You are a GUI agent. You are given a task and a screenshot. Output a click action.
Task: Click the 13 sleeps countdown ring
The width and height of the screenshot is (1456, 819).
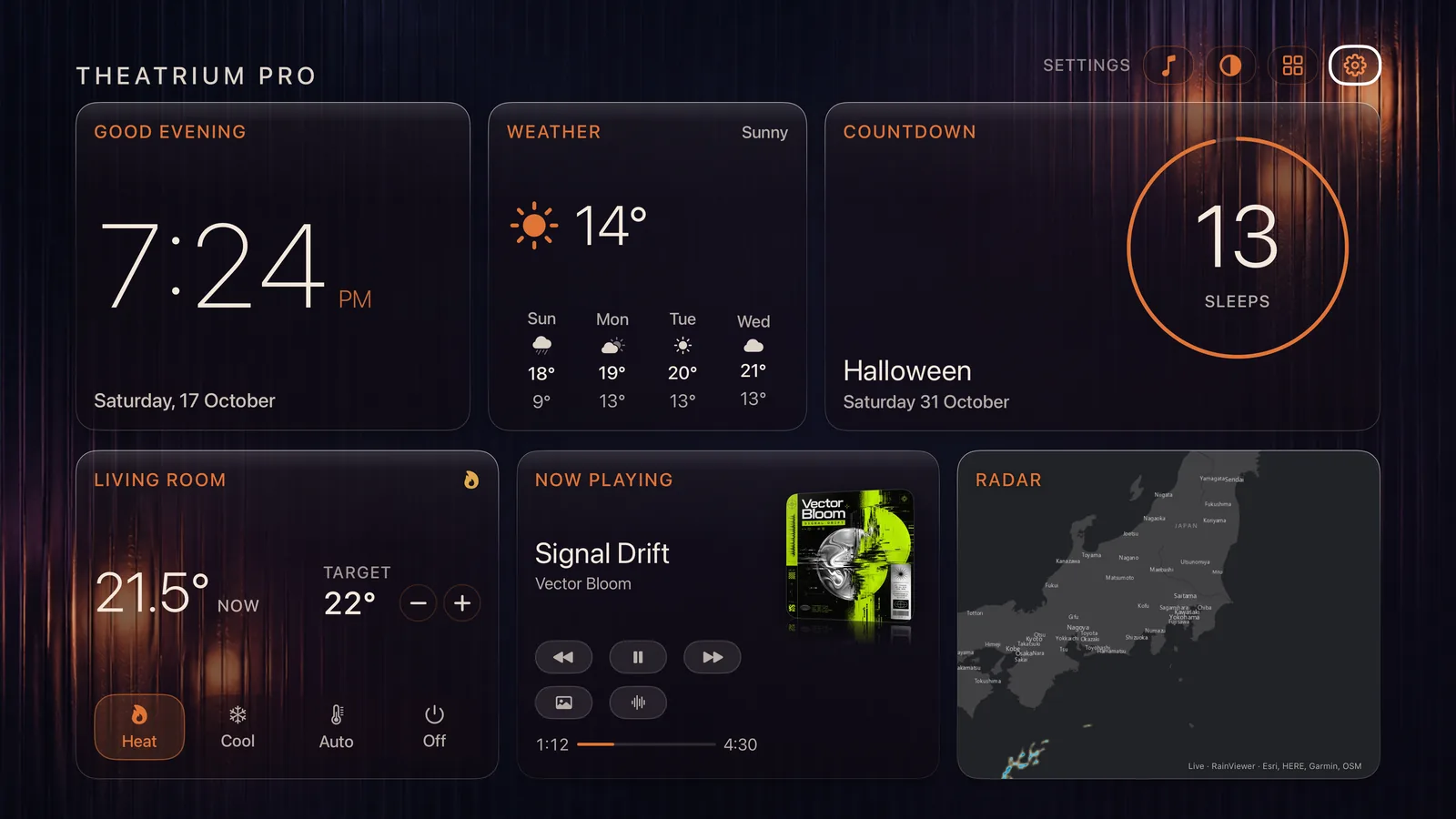pos(1238,248)
